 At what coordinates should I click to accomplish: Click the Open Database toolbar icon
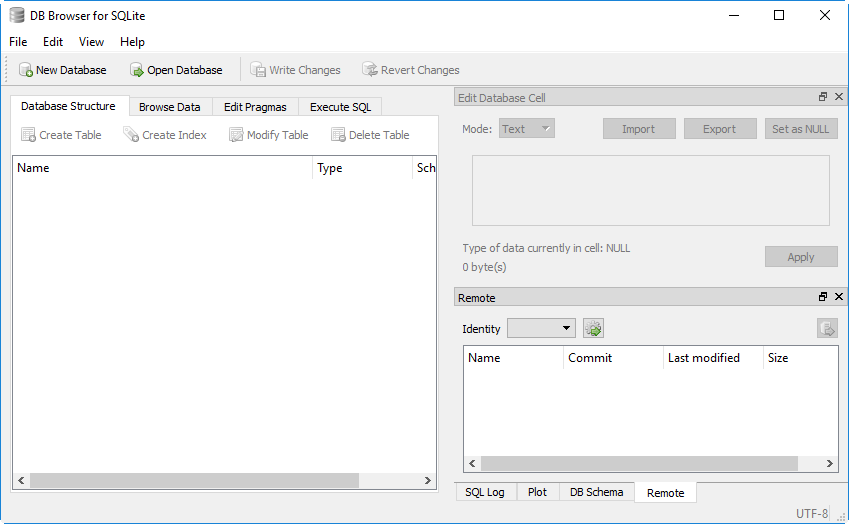(x=137, y=70)
